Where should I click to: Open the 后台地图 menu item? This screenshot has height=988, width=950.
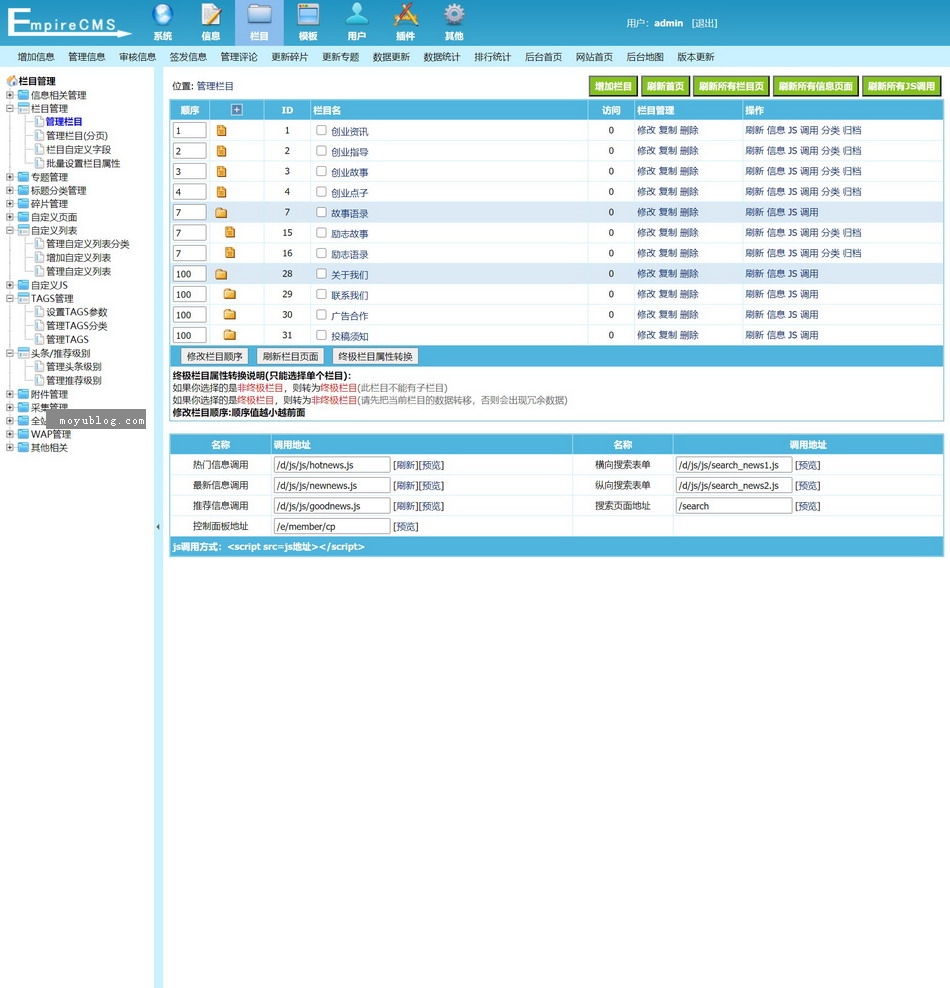[x=645, y=57]
